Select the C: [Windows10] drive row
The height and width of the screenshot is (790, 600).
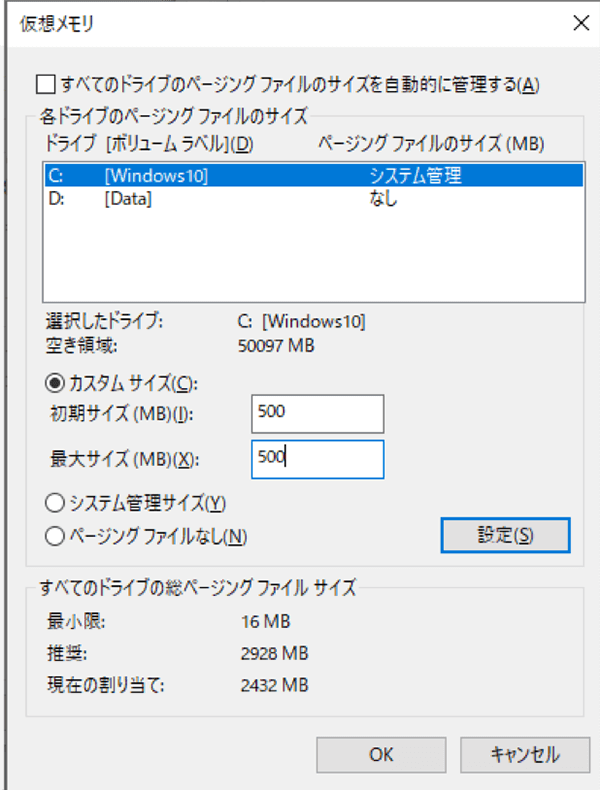(312, 176)
